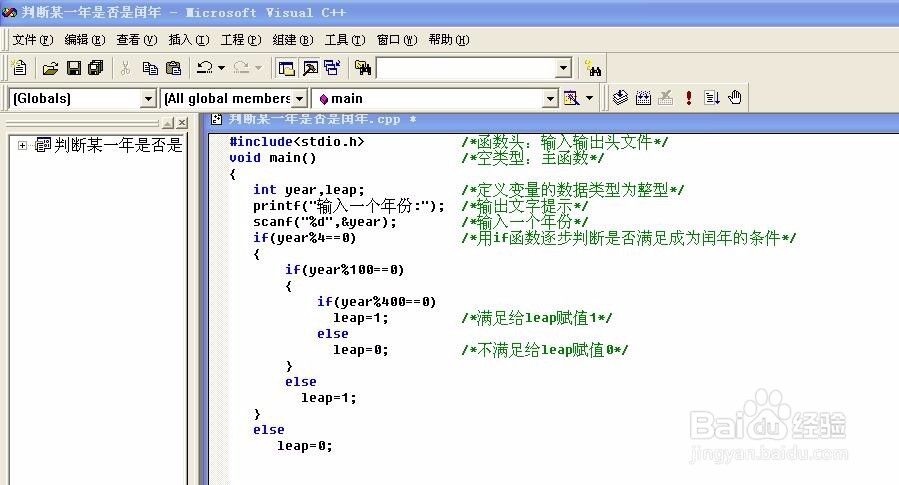Image resolution: width=899 pixels, height=485 pixels.
Task: Open the 工具 menu
Action: pos(345,40)
